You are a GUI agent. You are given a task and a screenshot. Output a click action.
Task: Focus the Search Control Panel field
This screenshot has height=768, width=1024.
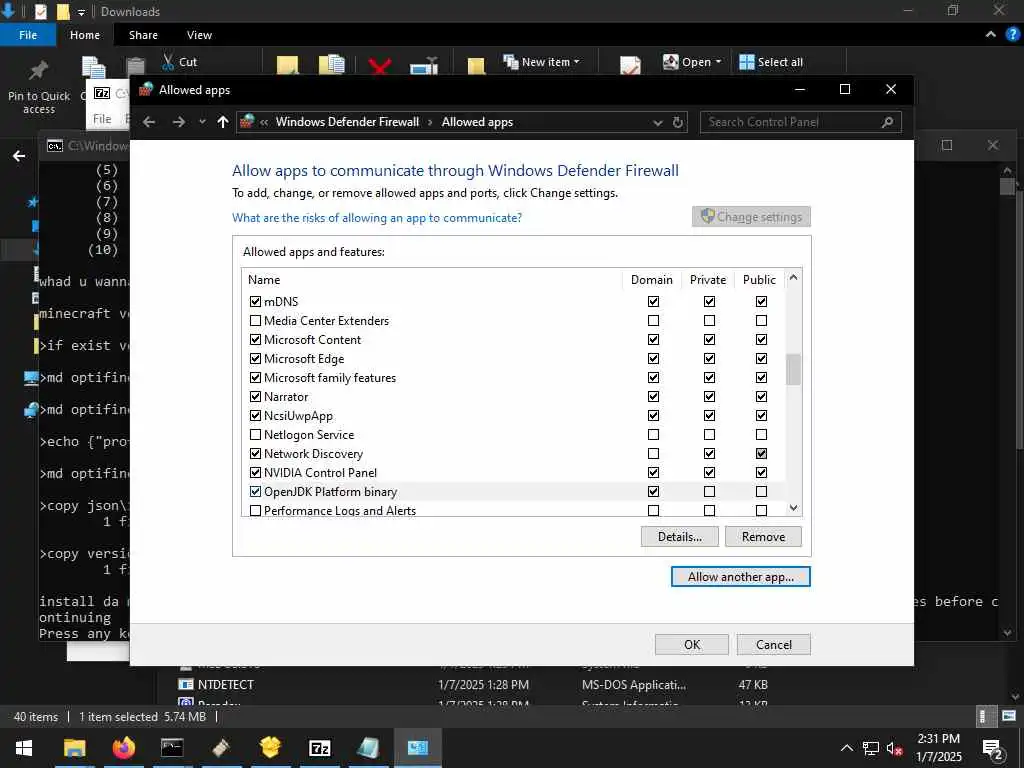[x=801, y=122]
